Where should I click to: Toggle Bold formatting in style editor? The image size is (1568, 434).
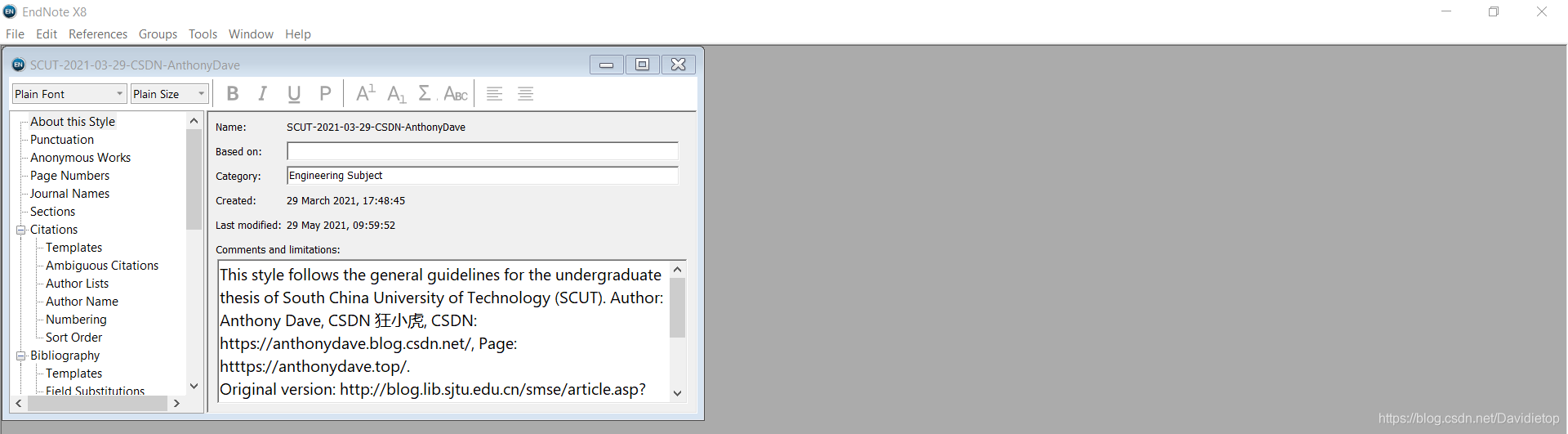(233, 94)
